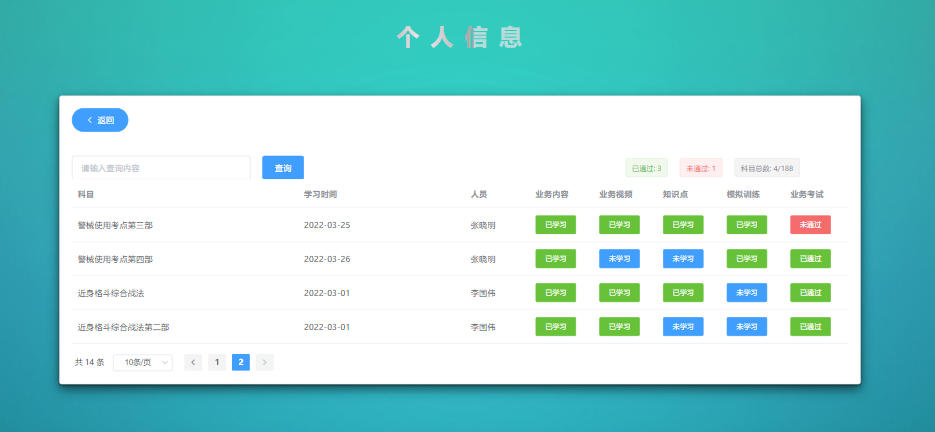Go to previous page with left arrow

193,362
